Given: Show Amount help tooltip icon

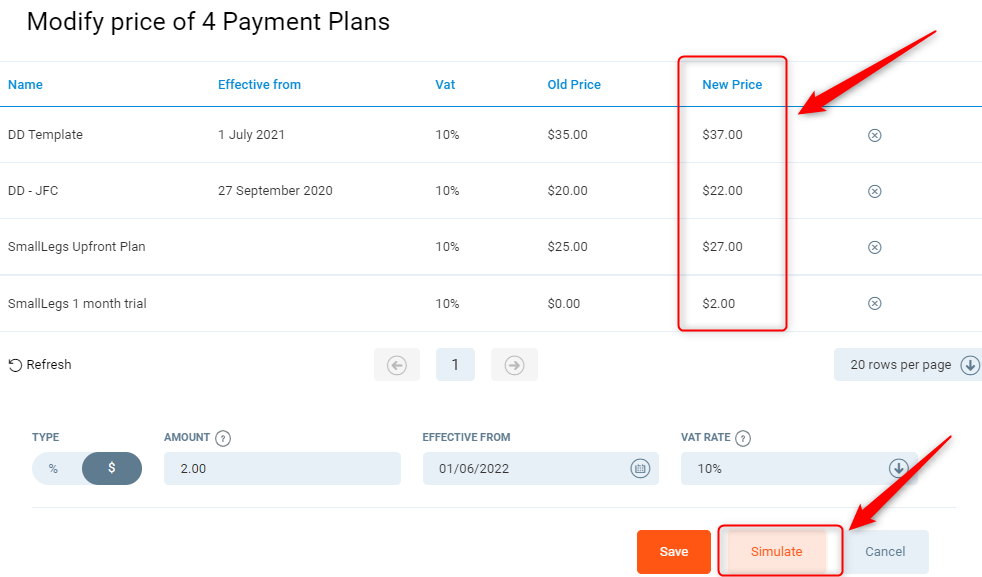Looking at the screenshot, I should [x=223, y=438].
